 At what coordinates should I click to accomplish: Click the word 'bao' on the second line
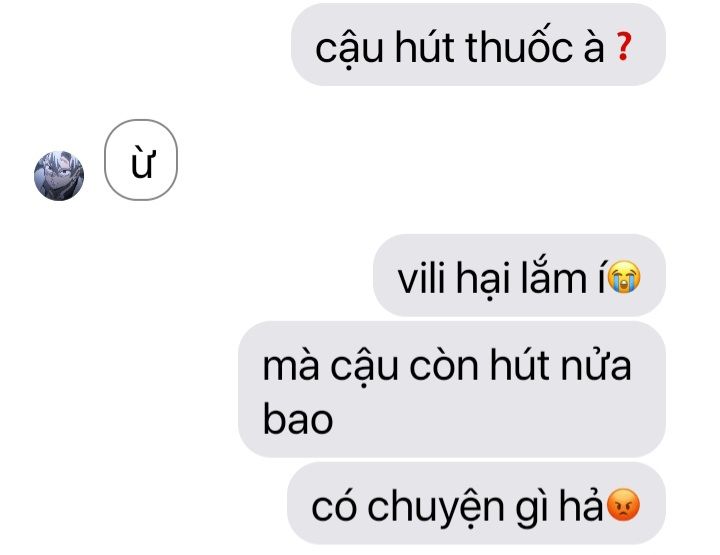tap(298, 419)
